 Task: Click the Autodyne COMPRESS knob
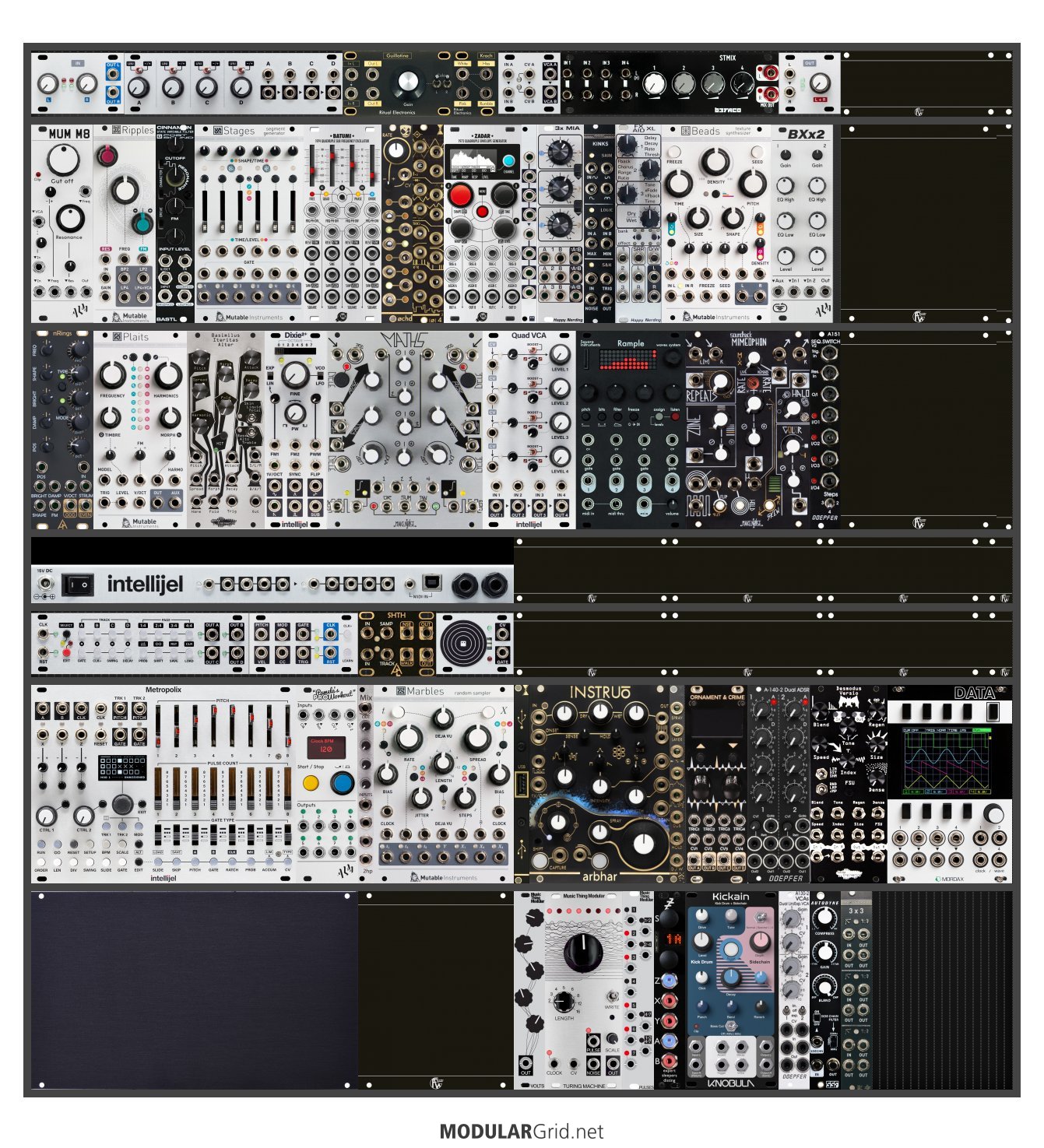825,920
